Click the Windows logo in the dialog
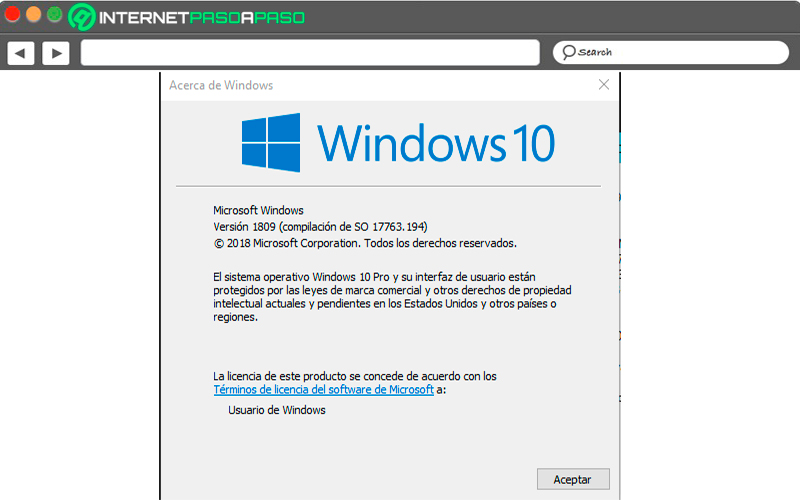The height and width of the screenshot is (500, 800). 271,142
